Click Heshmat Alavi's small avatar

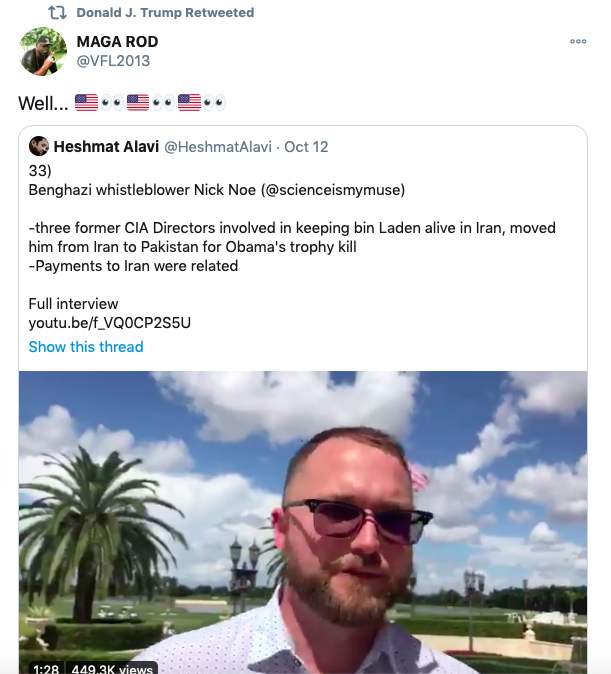pyautogui.click(x=39, y=146)
